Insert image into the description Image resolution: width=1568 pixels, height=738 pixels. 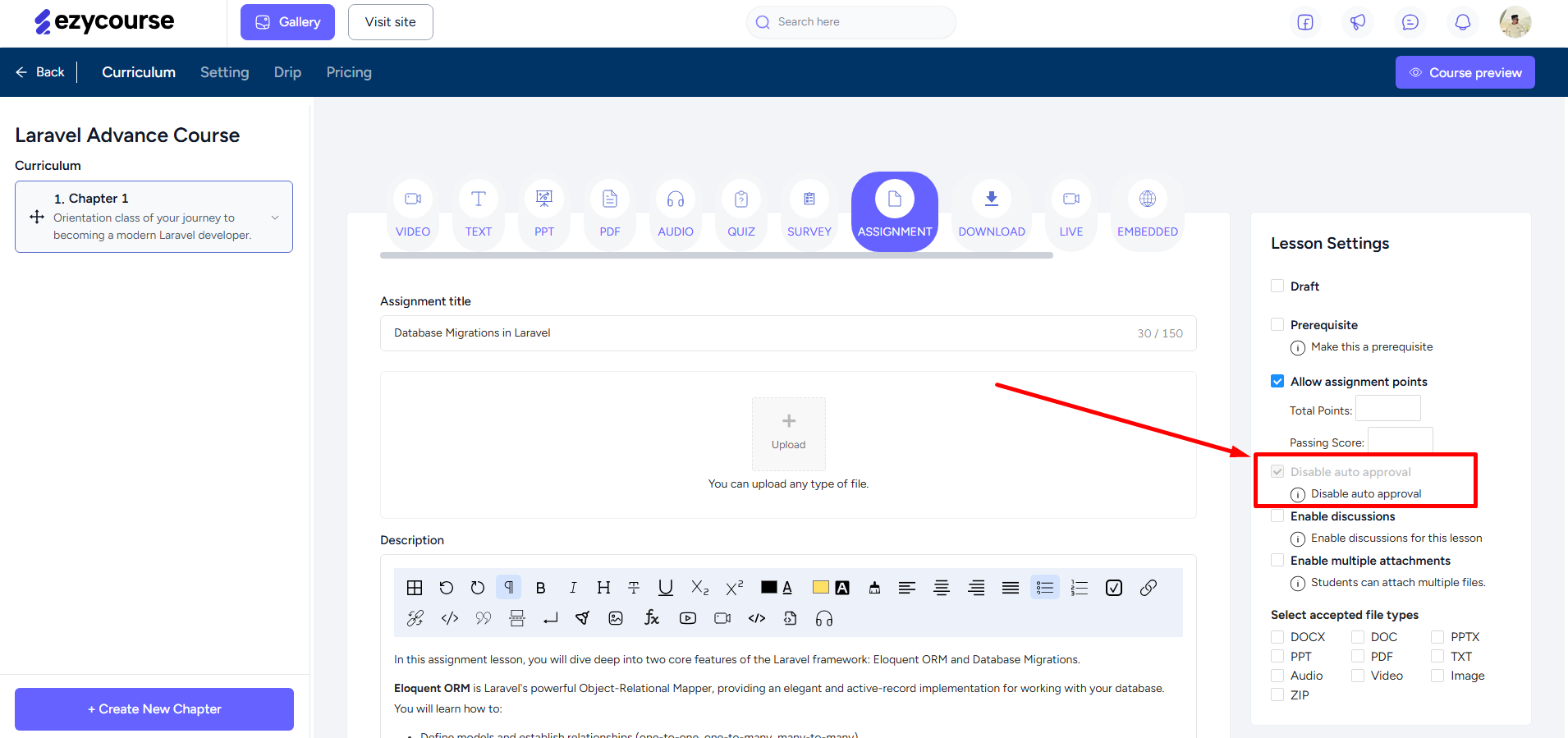tap(616, 618)
